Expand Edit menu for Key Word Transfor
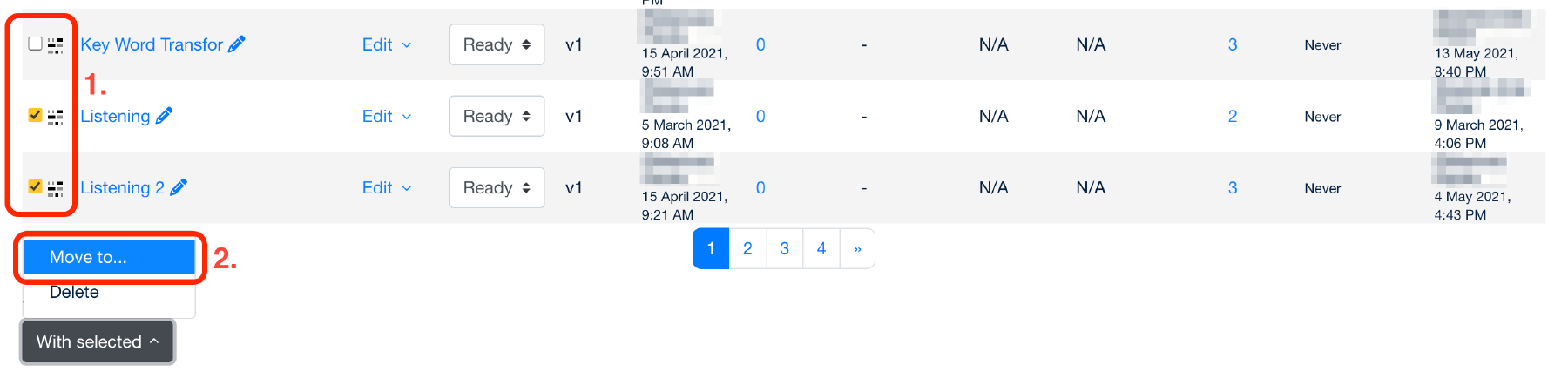 tap(386, 44)
